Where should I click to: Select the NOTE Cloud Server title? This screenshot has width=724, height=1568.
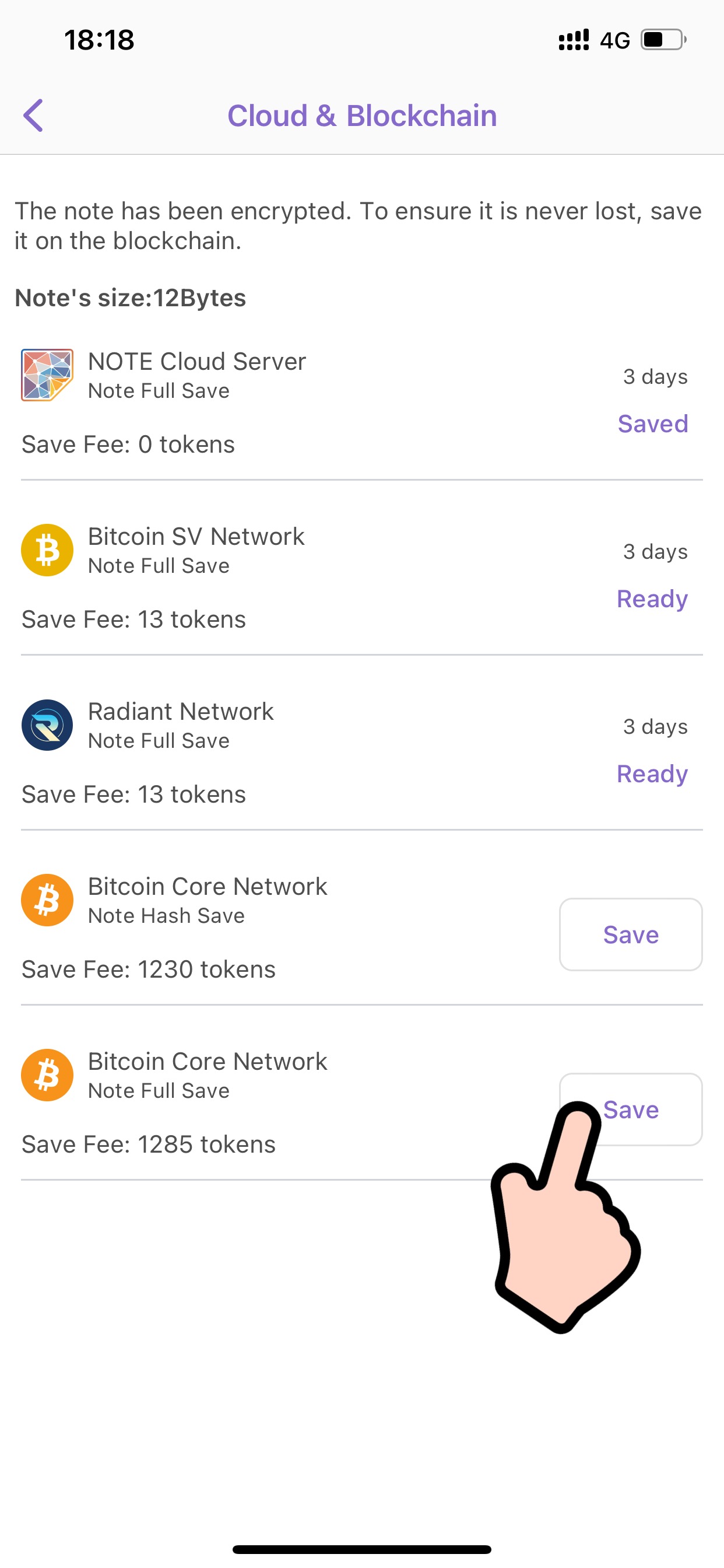[196, 362]
